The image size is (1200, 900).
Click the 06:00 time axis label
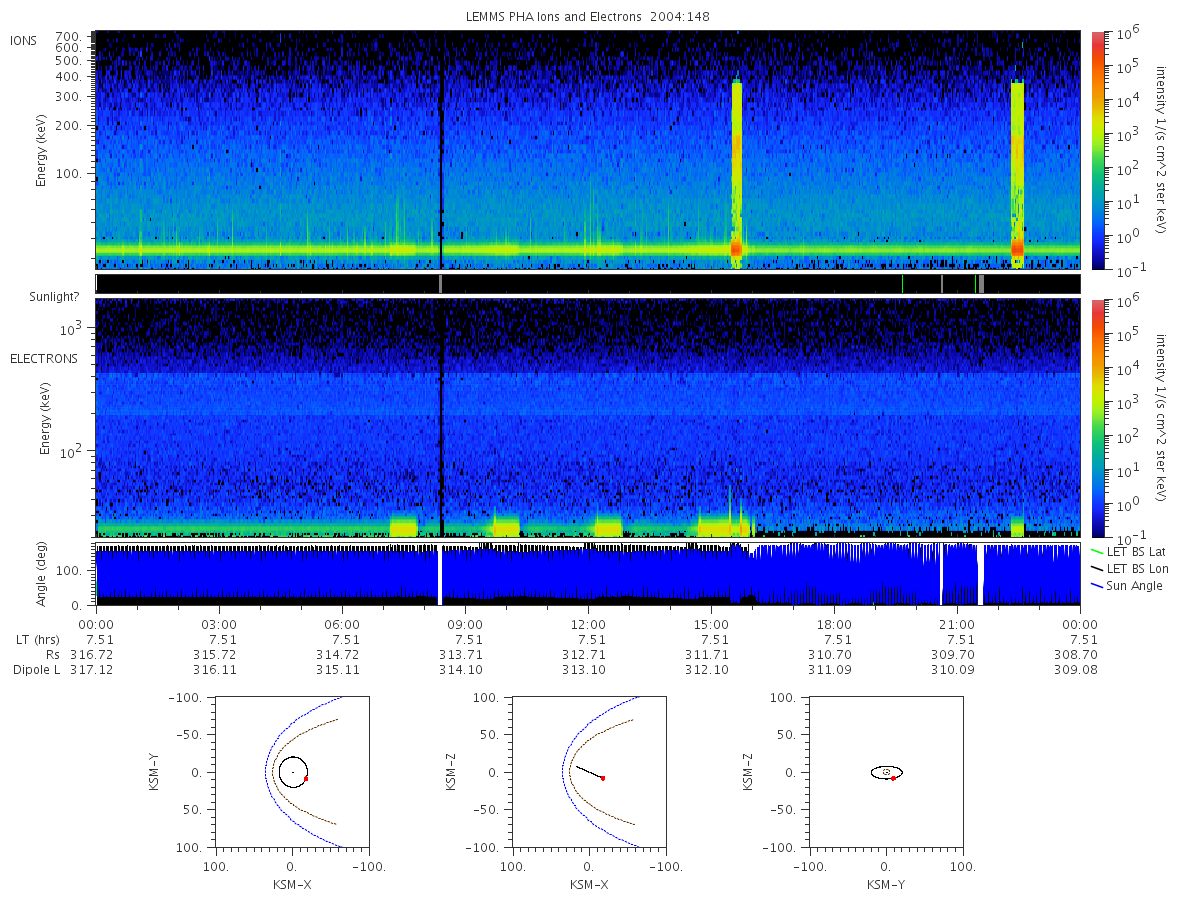coord(342,624)
